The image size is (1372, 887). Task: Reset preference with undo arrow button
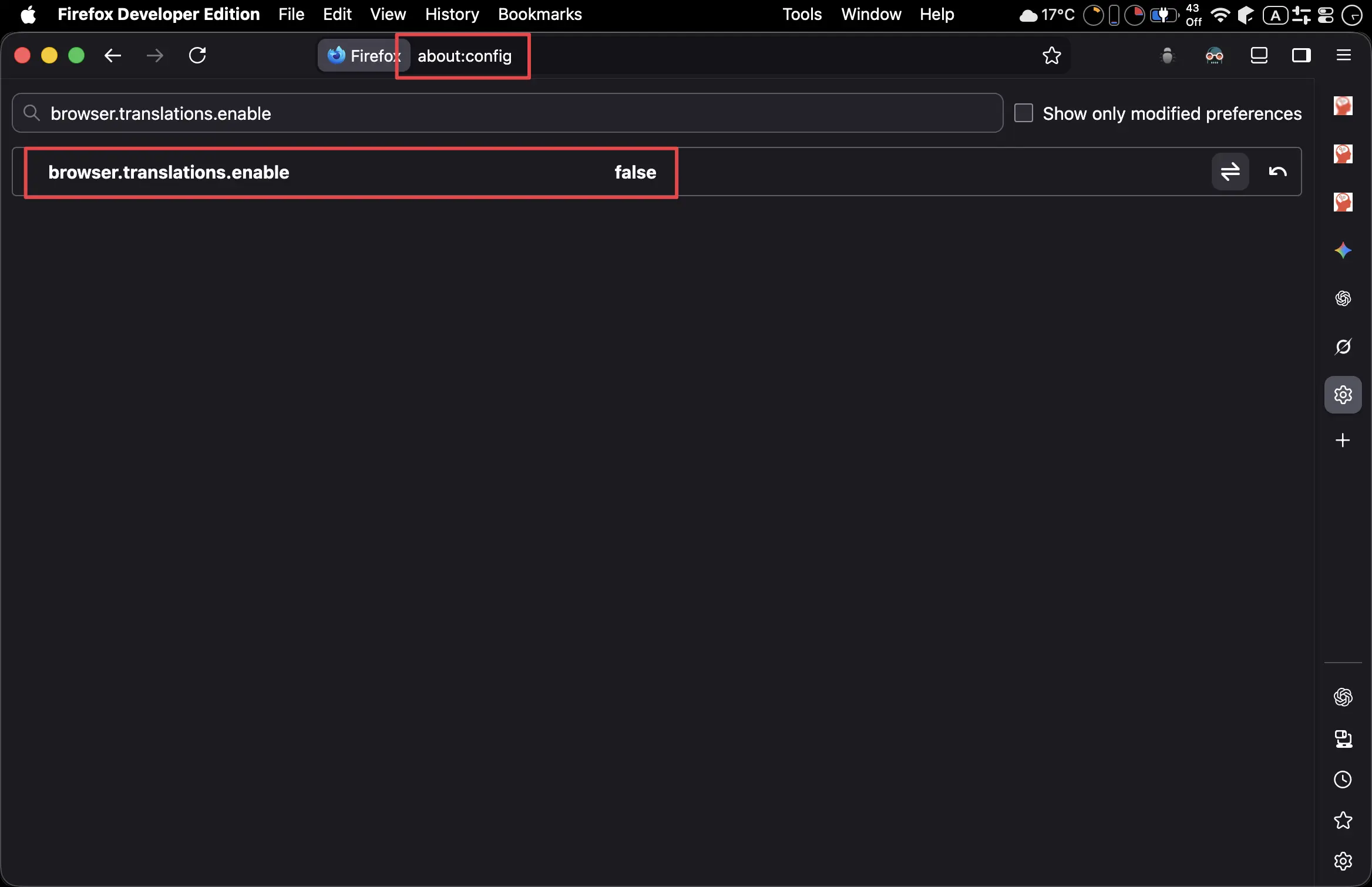click(x=1277, y=172)
